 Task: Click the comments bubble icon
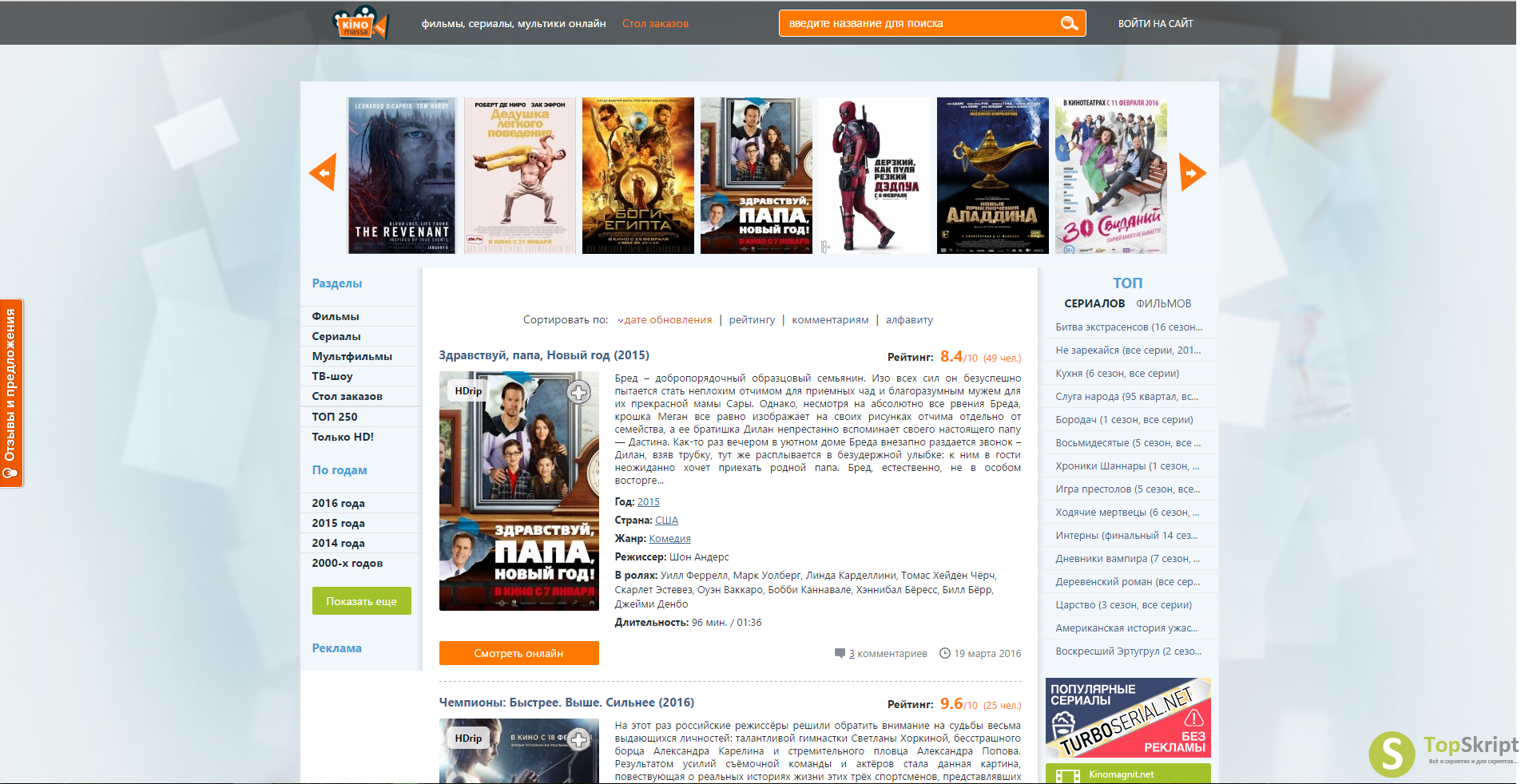(840, 653)
